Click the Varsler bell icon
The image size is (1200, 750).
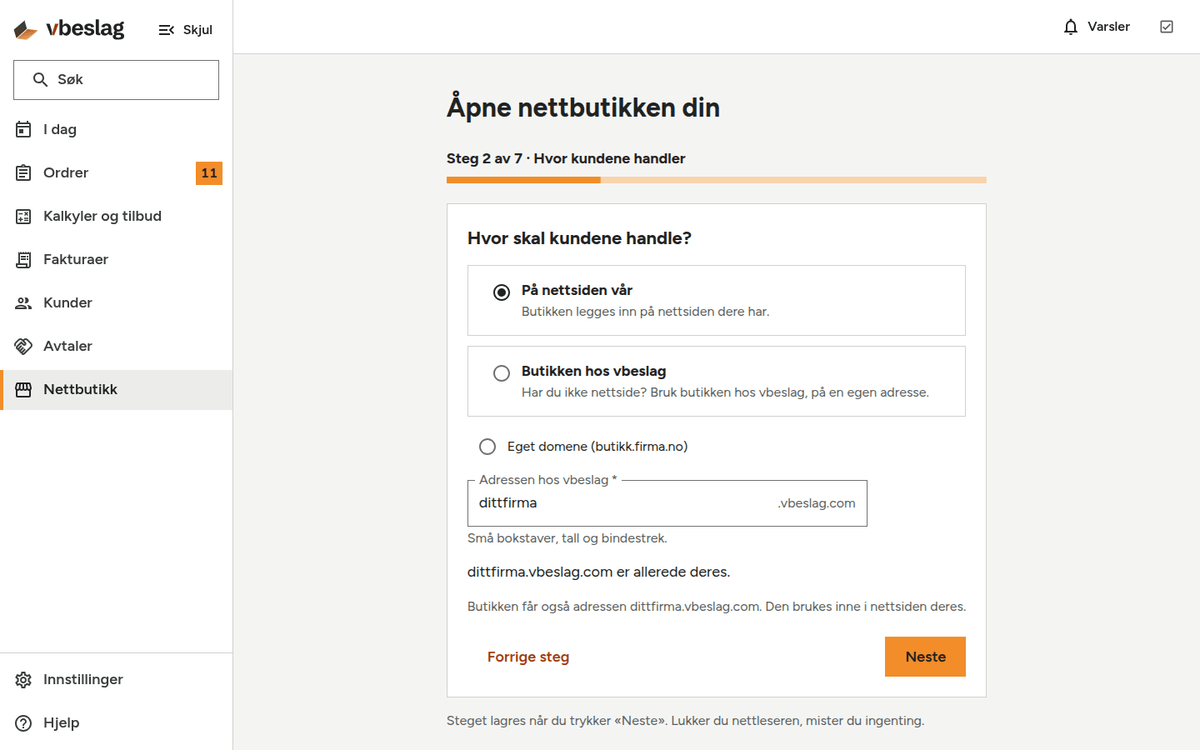(1071, 27)
